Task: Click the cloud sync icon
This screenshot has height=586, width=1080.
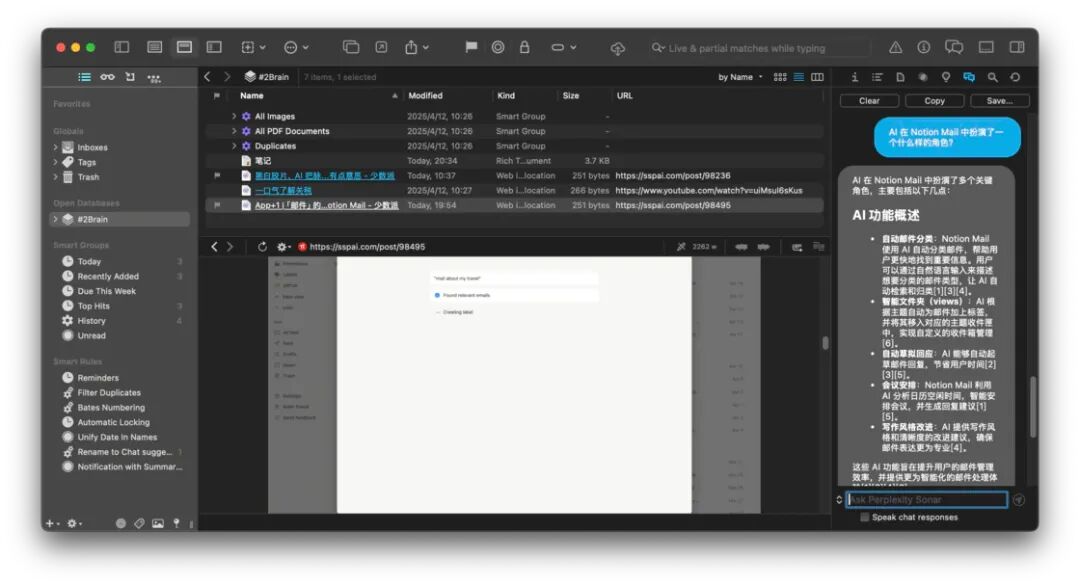Action: pos(618,48)
